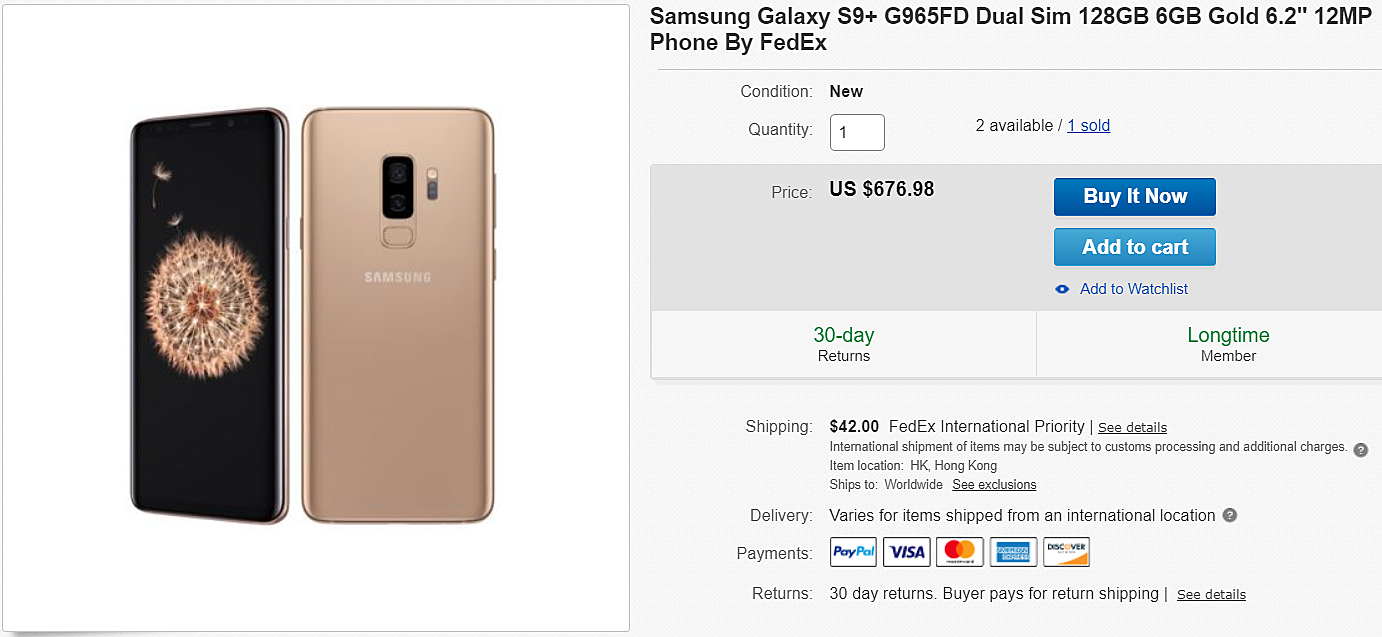Click the 30-day Returns panel
This screenshot has height=637, width=1382.
844,344
